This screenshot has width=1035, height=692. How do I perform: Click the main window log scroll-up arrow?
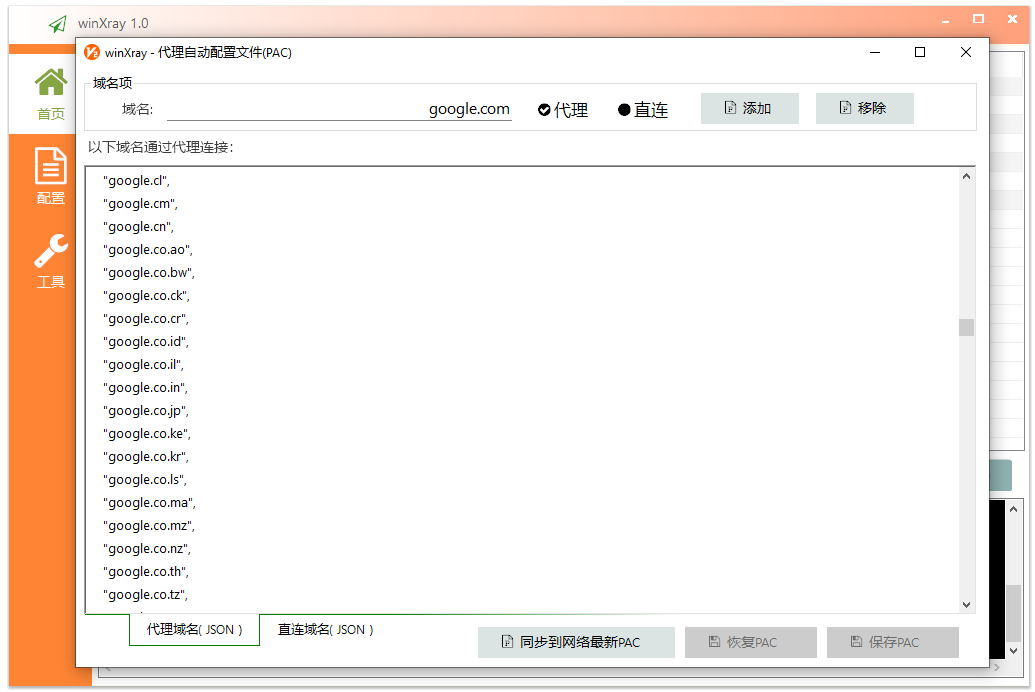[x=1013, y=510]
